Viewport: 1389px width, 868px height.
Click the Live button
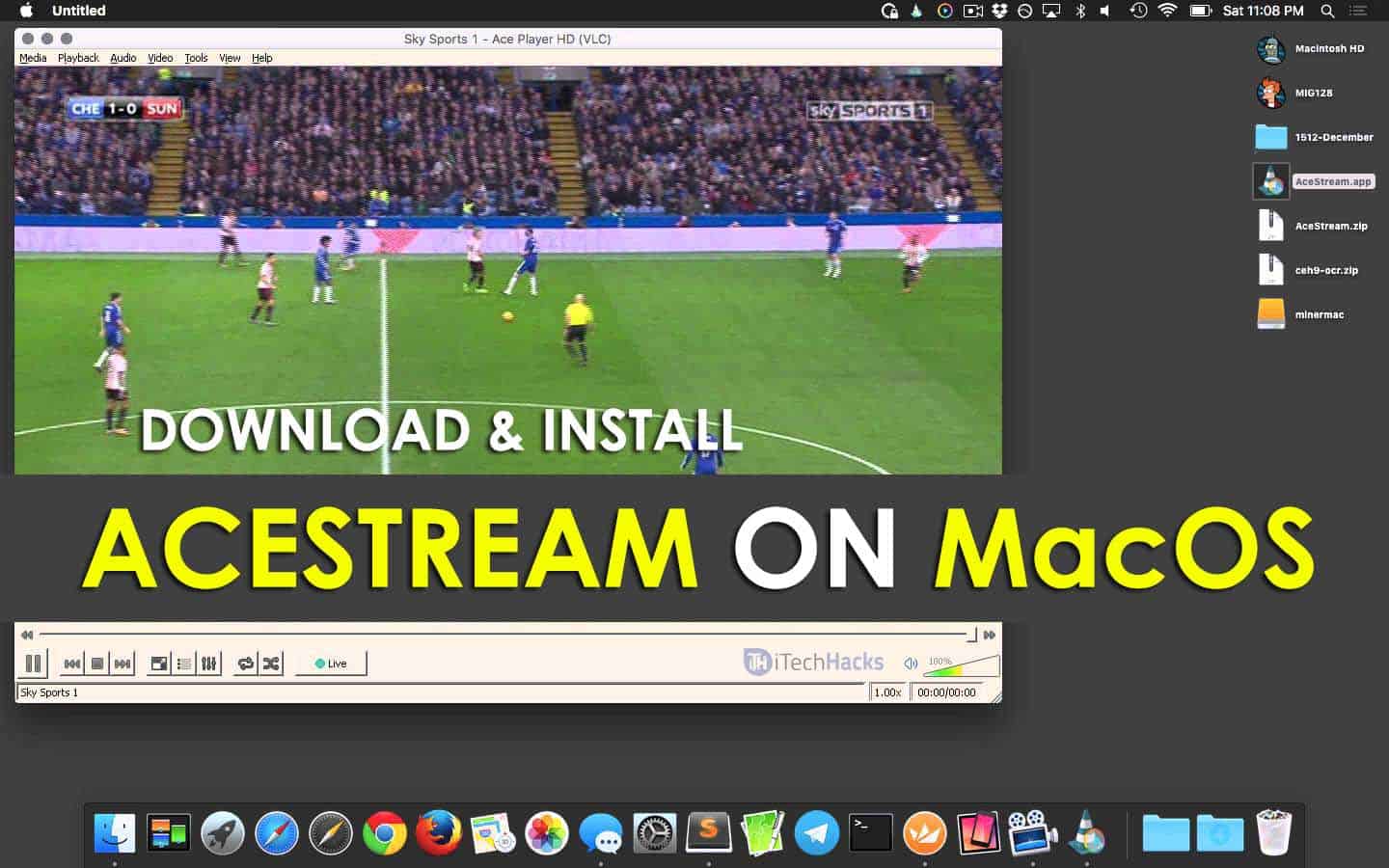click(x=331, y=664)
